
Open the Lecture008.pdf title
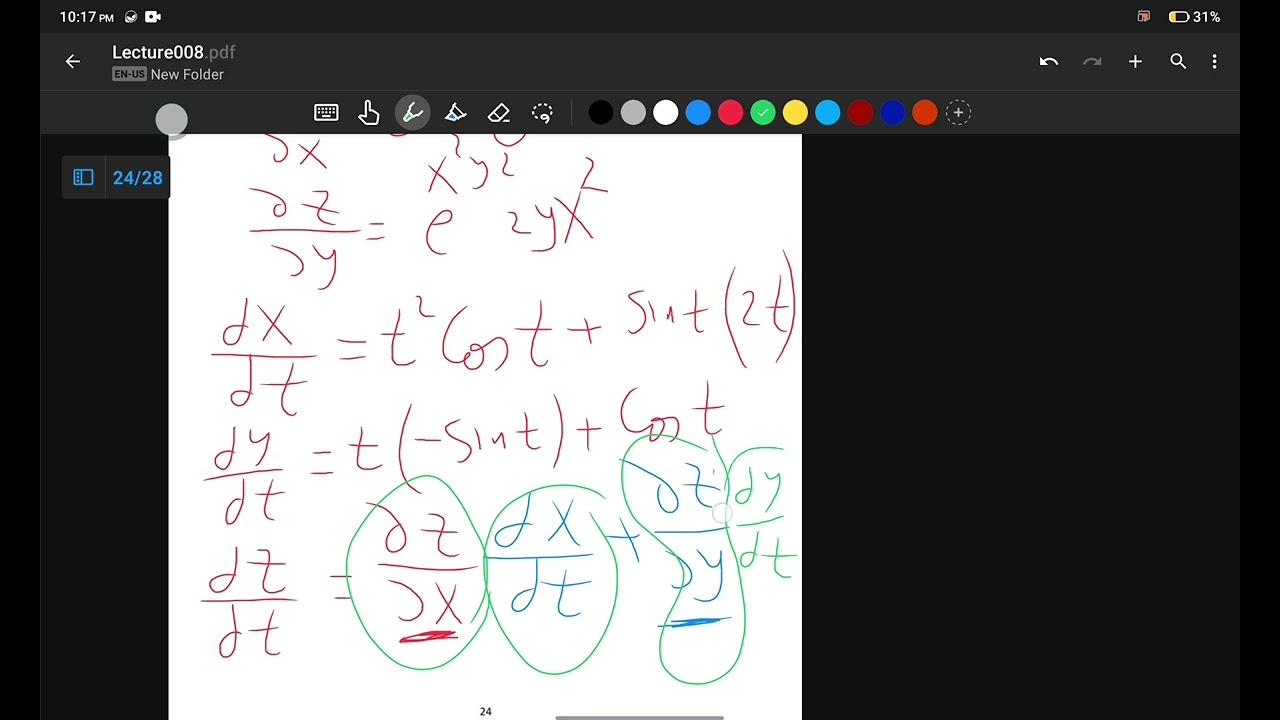174,52
